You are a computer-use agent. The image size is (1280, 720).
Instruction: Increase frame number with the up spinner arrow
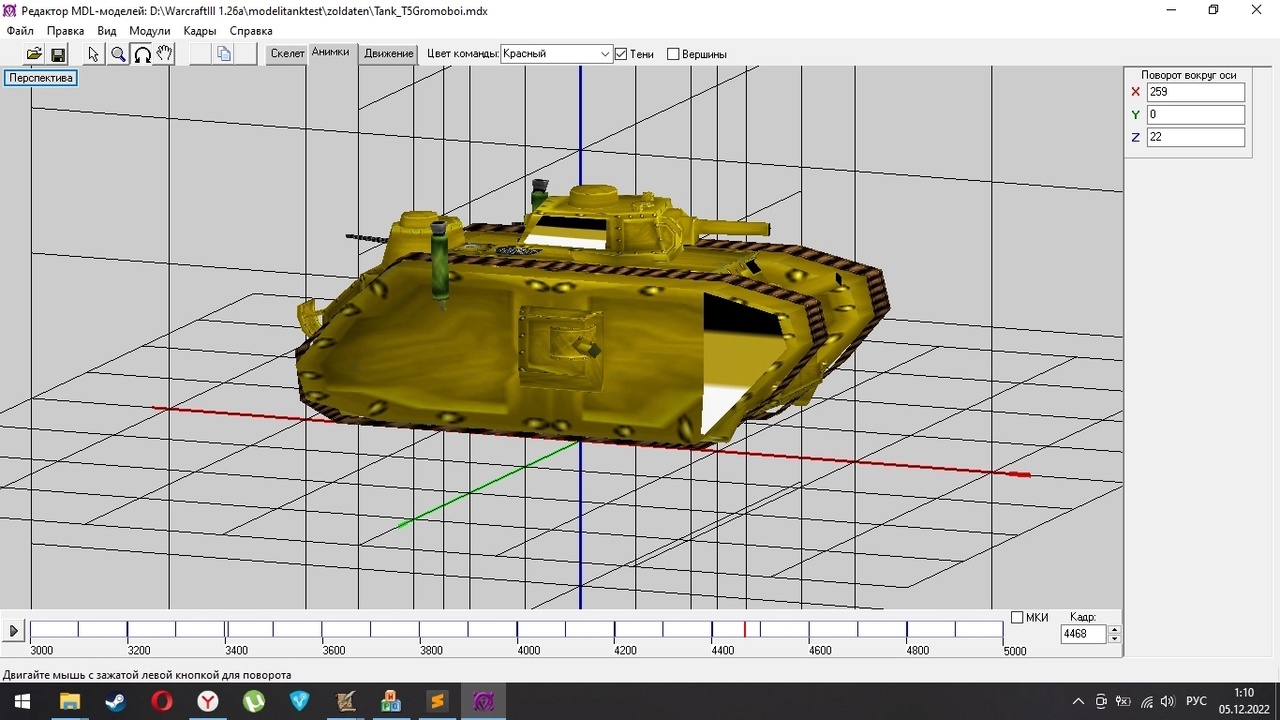click(x=1115, y=629)
